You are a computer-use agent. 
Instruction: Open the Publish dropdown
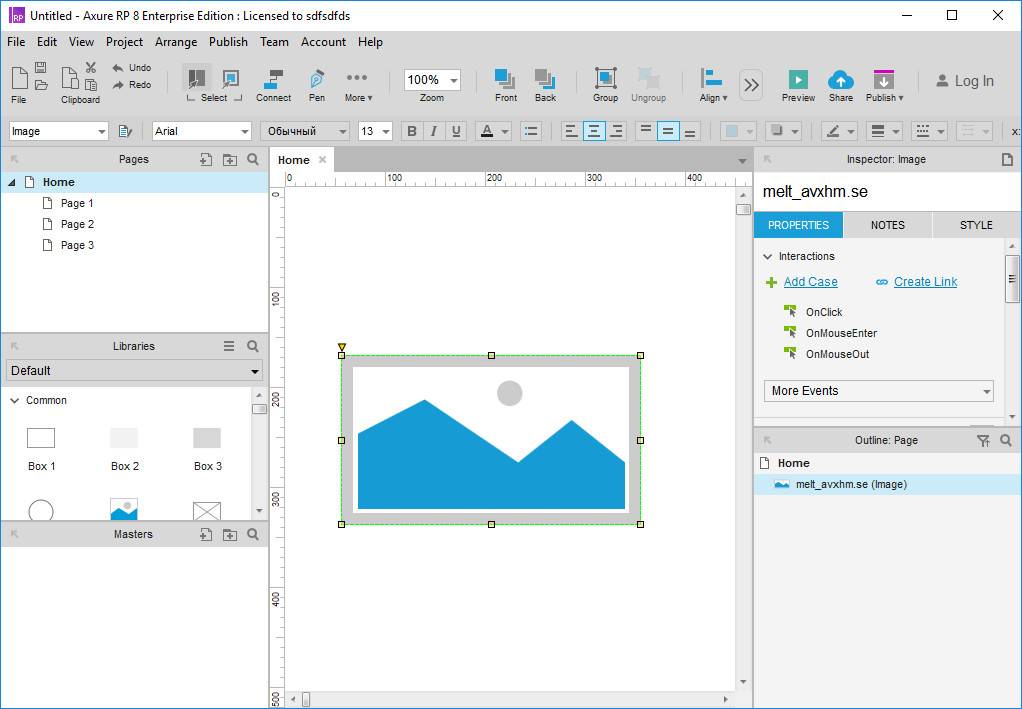(884, 85)
